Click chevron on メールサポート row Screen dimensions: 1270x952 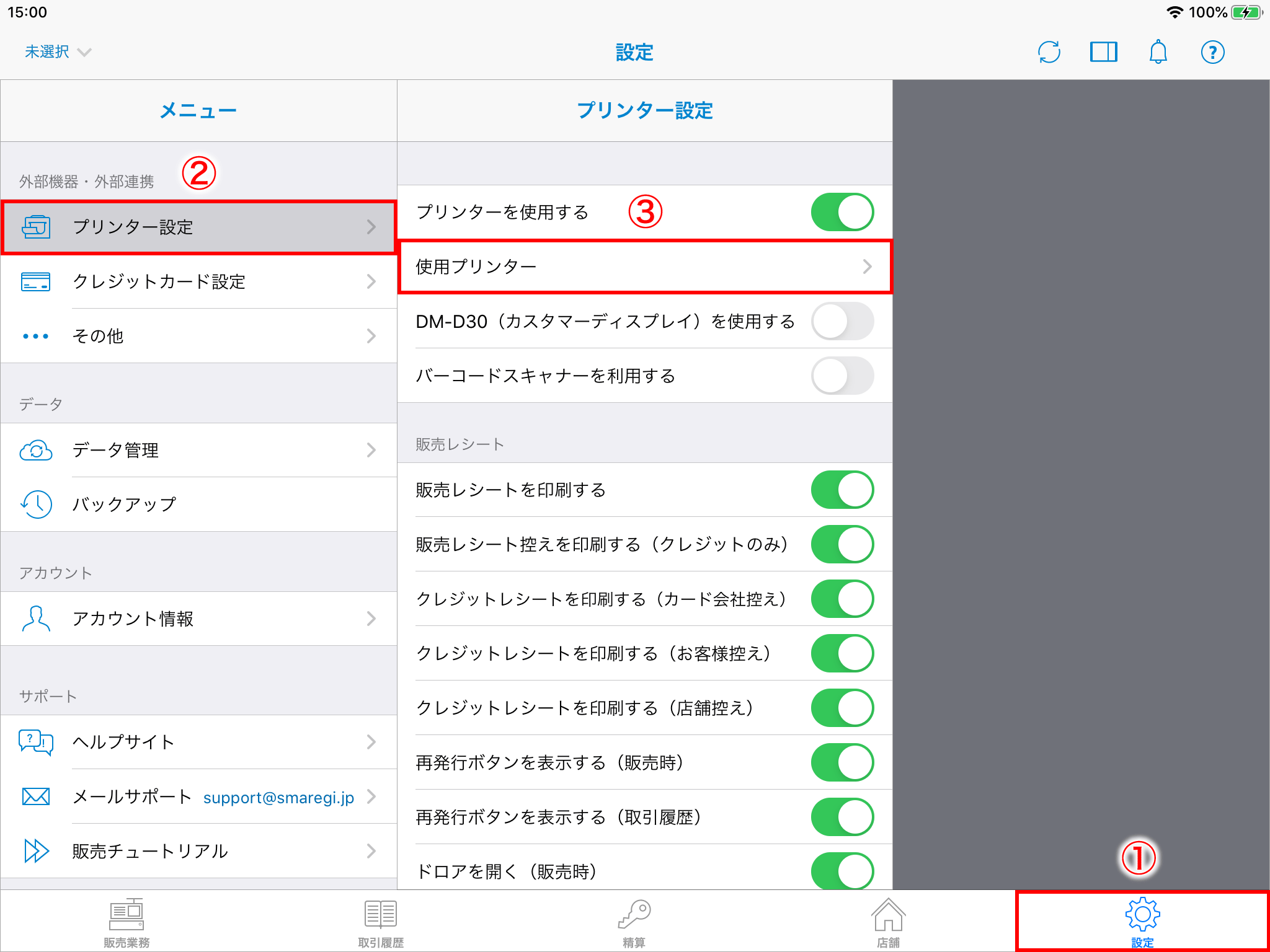click(371, 796)
